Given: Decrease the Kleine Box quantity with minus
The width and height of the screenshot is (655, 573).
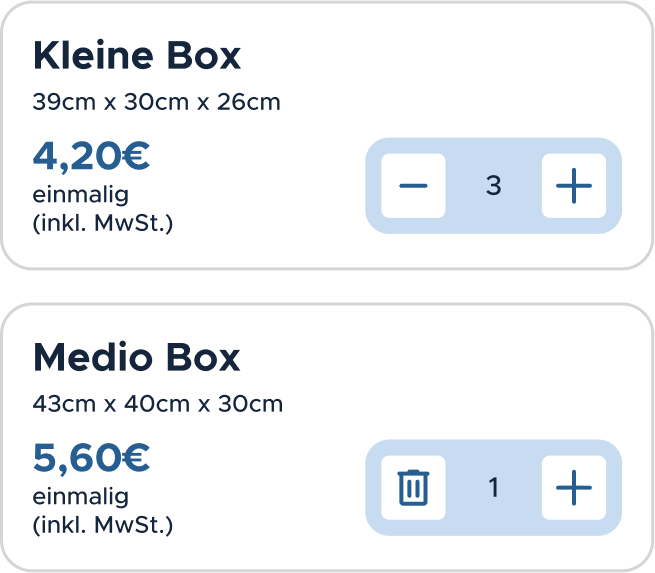Looking at the screenshot, I should [x=413, y=185].
